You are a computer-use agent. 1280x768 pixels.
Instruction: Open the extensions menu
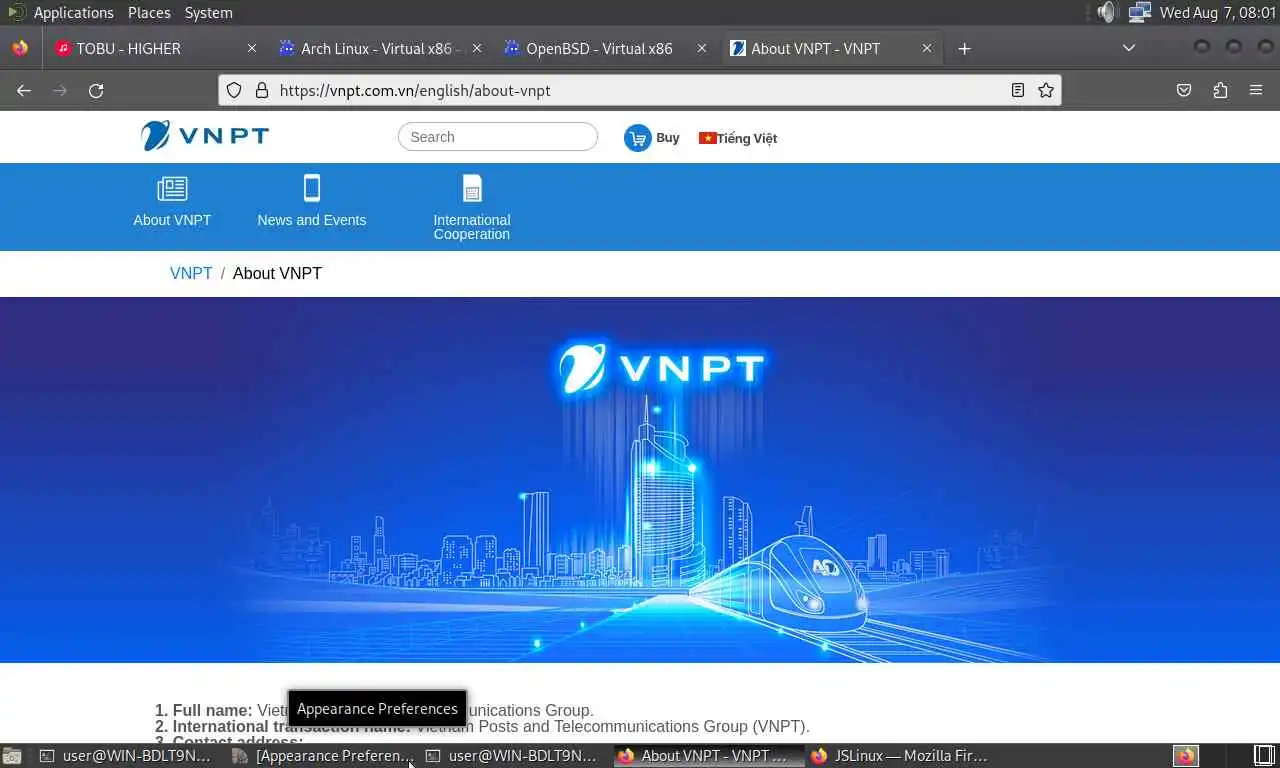[x=1220, y=90]
